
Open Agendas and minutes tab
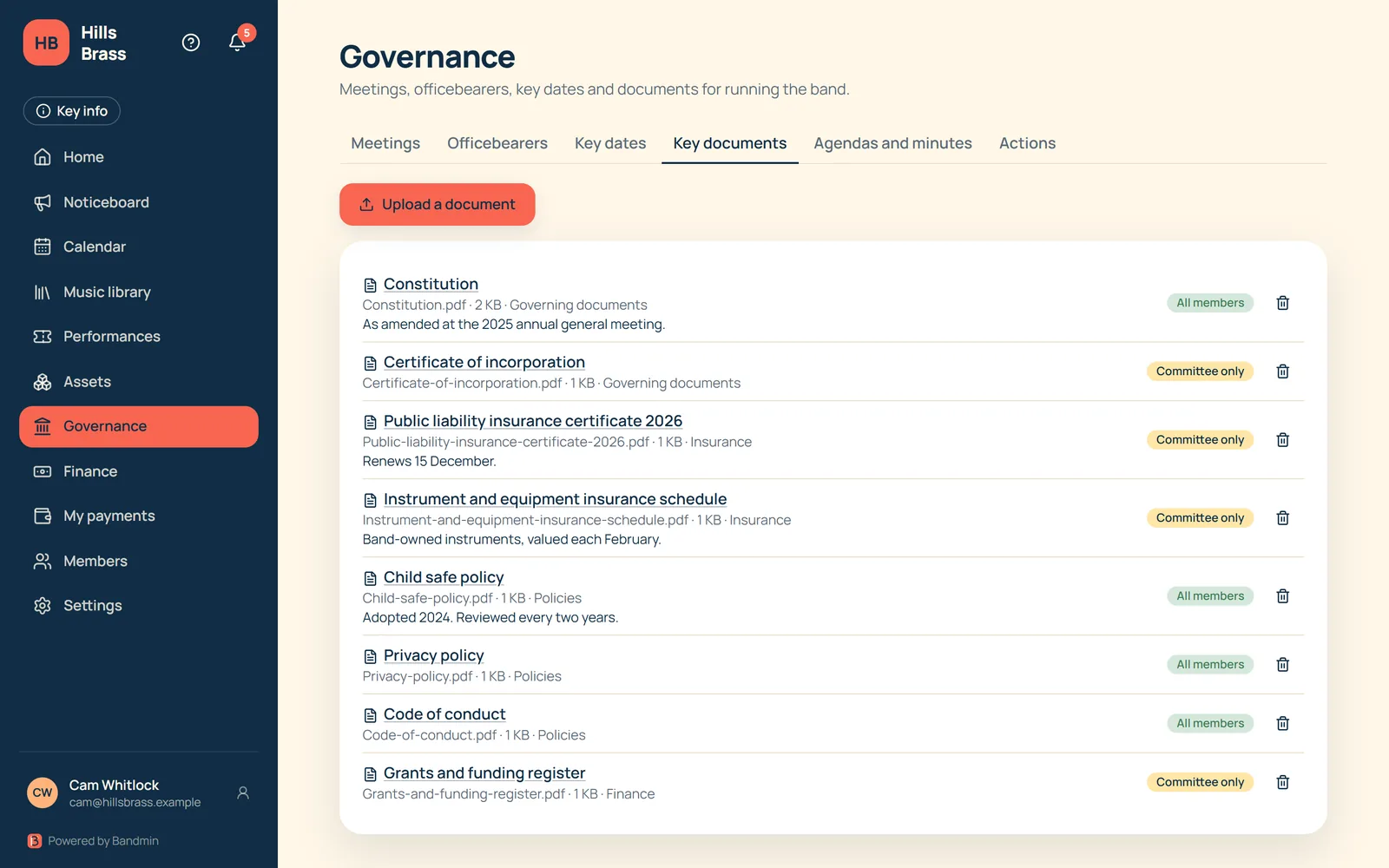(x=892, y=143)
